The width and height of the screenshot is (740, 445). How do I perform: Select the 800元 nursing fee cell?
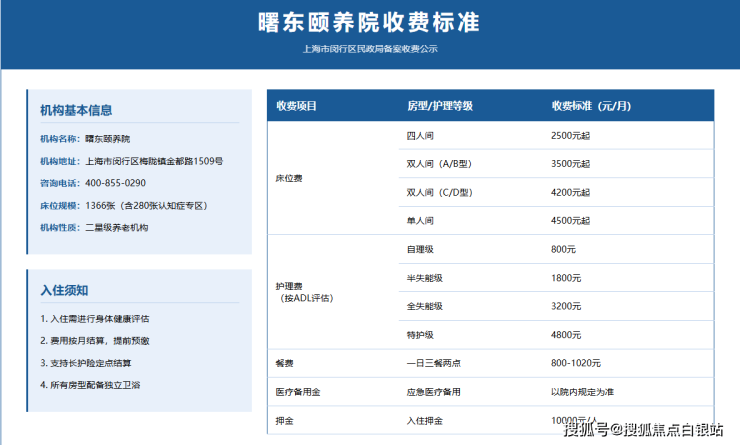(x=563, y=250)
